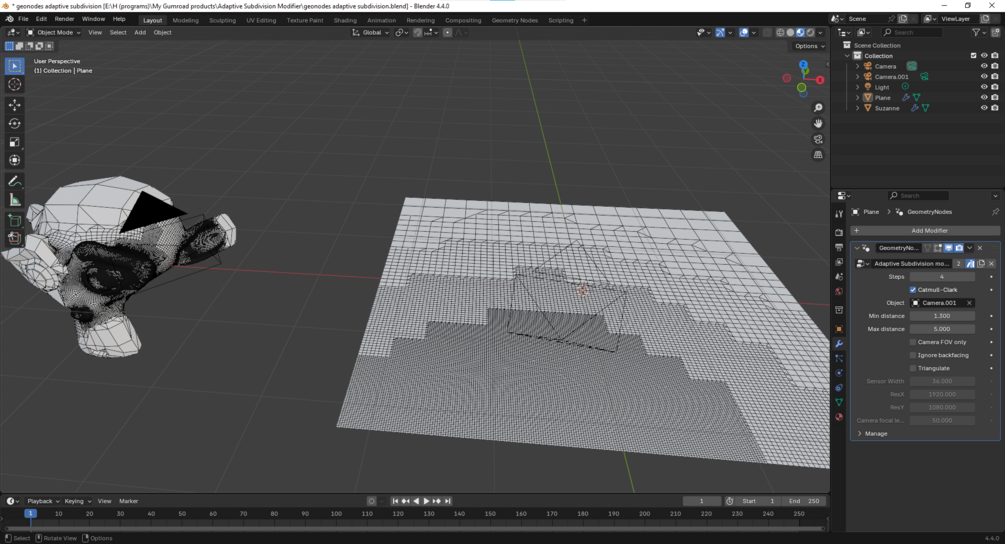Image resolution: width=1005 pixels, height=544 pixels.
Task: Select the Add Cube tool
Action: click(x=14, y=220)
